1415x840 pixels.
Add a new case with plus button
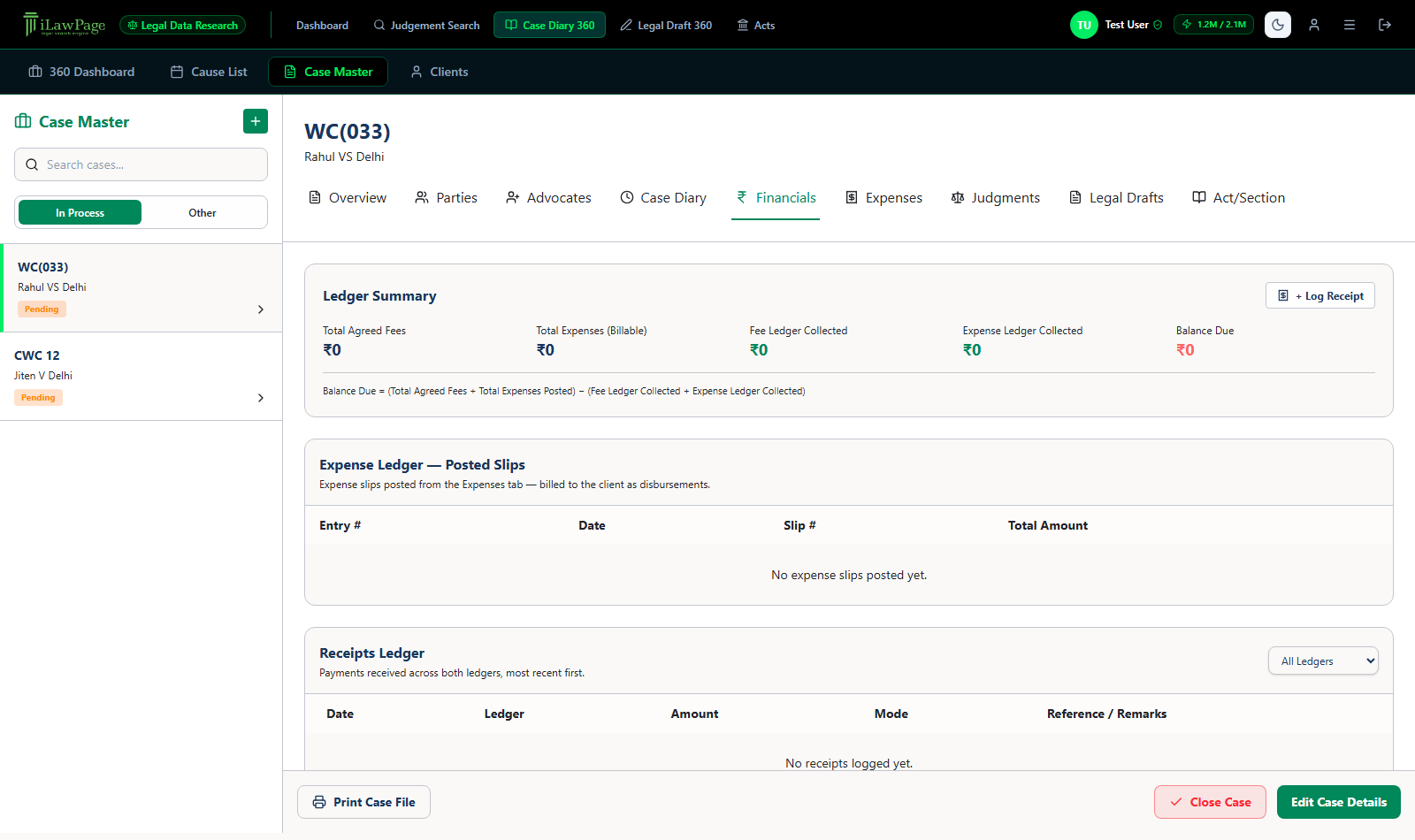click(x=256, y=121)
